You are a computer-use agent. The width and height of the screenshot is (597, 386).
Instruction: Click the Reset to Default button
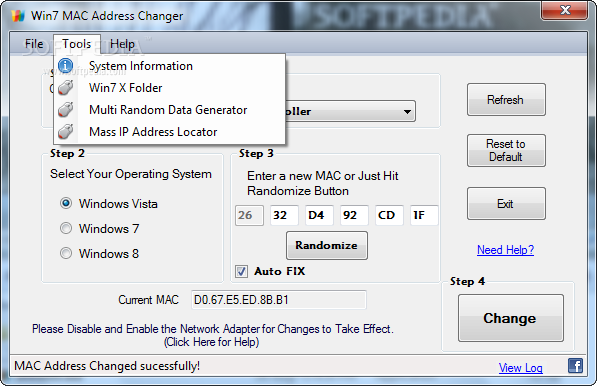(x=506, y=150)
